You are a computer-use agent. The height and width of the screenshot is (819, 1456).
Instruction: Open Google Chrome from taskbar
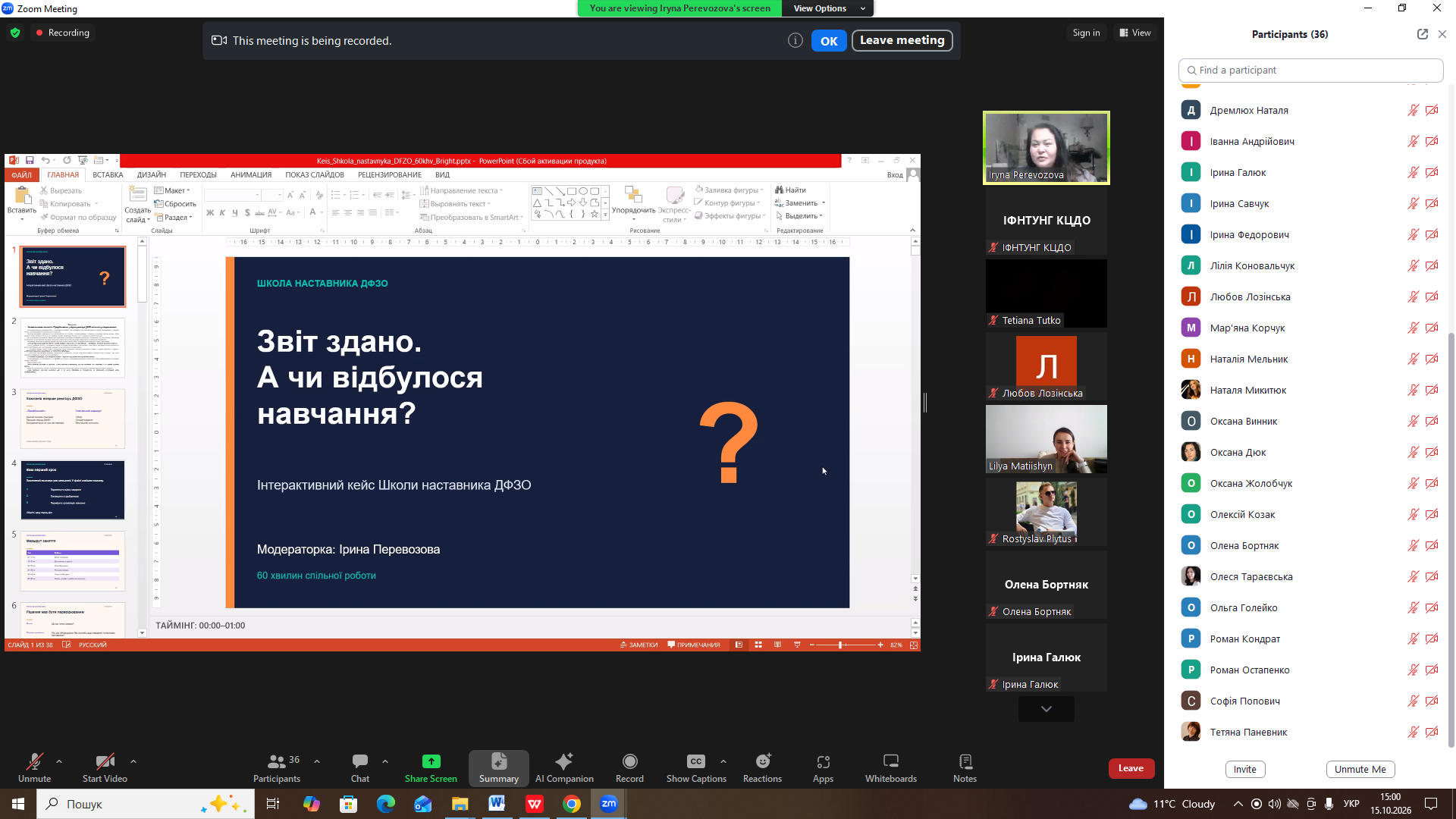[572, 804]
